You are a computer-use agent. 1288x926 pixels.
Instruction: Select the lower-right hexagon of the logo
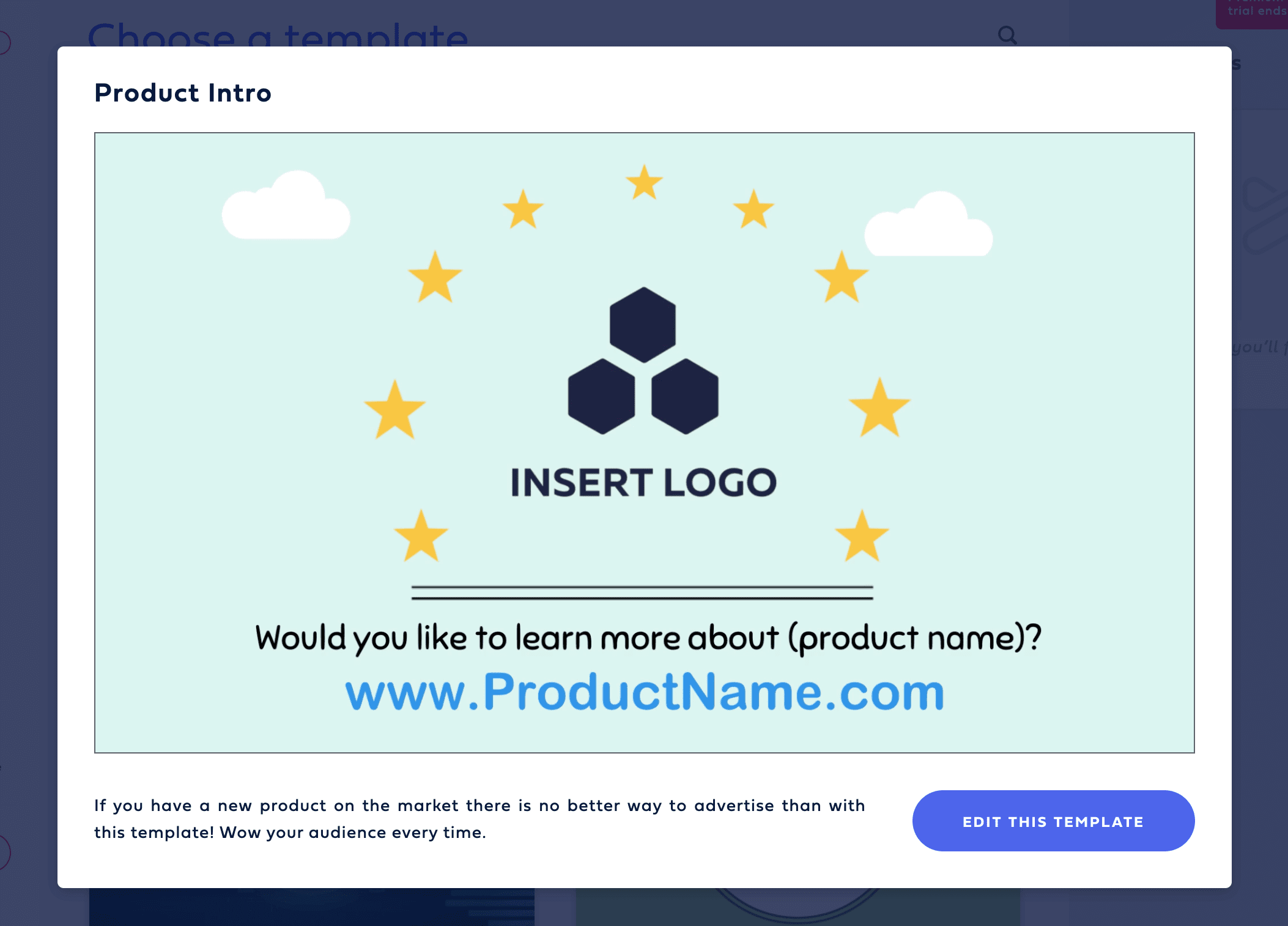tap(684, 396)
